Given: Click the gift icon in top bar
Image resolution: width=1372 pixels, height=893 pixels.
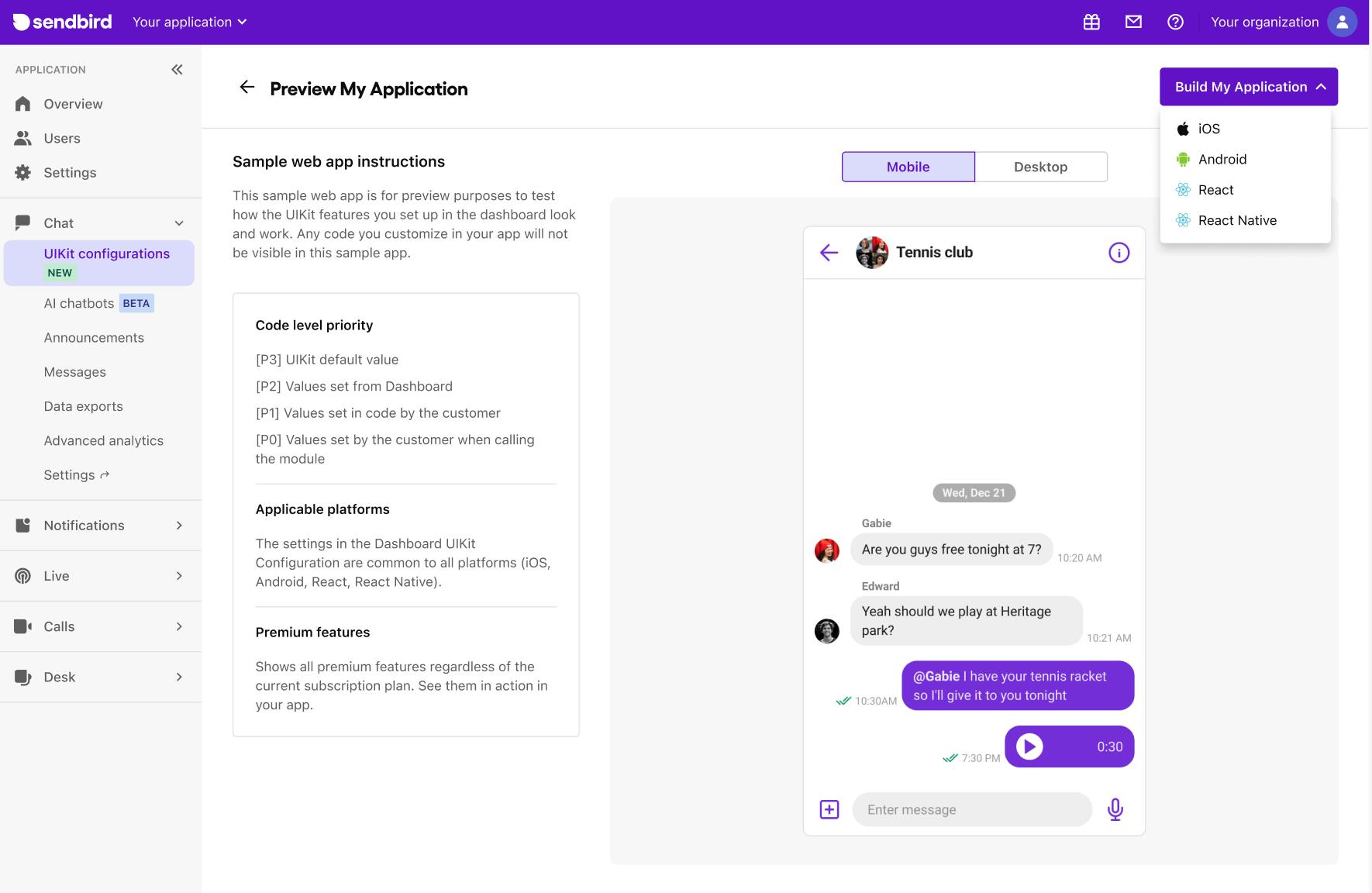Looking at the screenshot, I should pos(1091,22).
